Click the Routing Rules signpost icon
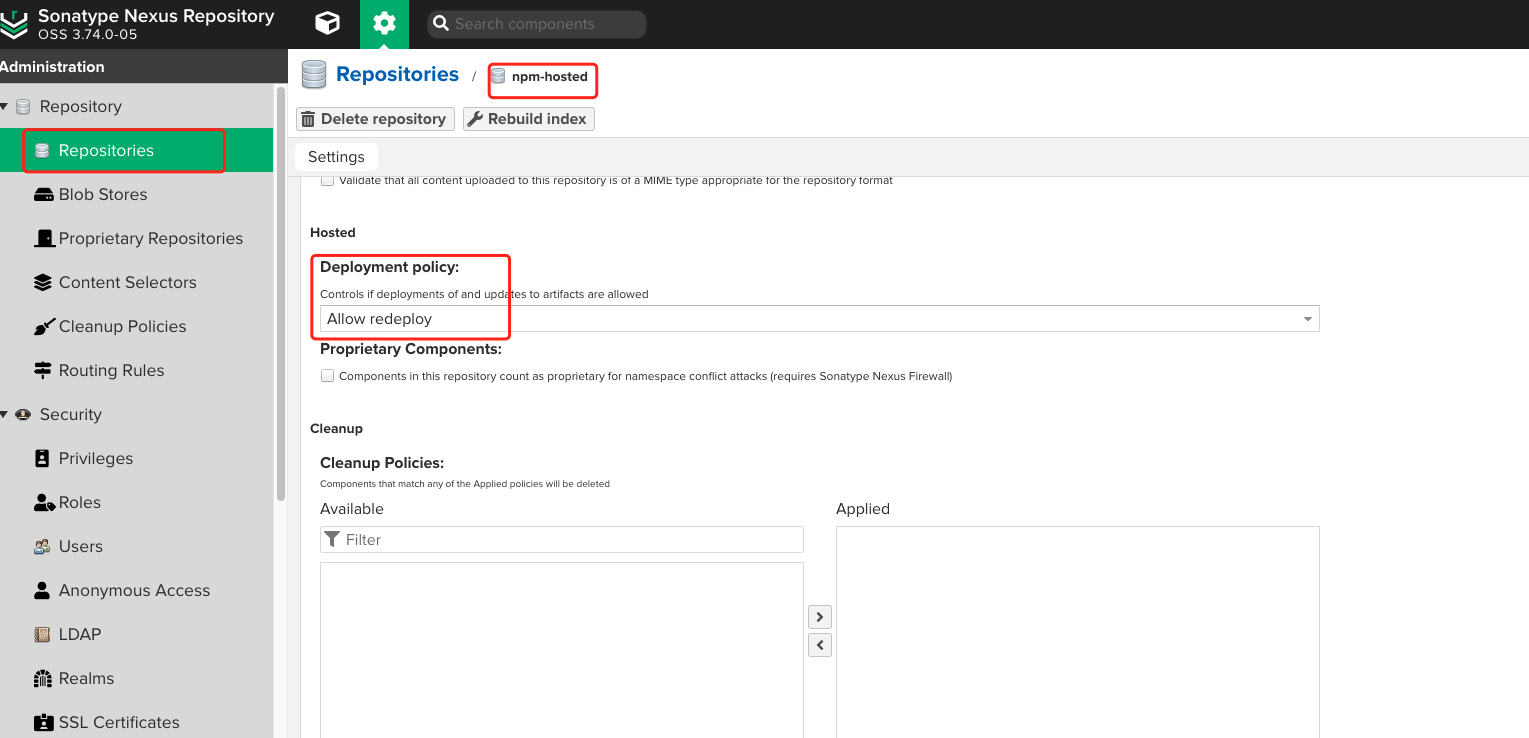 pos(43,371)
